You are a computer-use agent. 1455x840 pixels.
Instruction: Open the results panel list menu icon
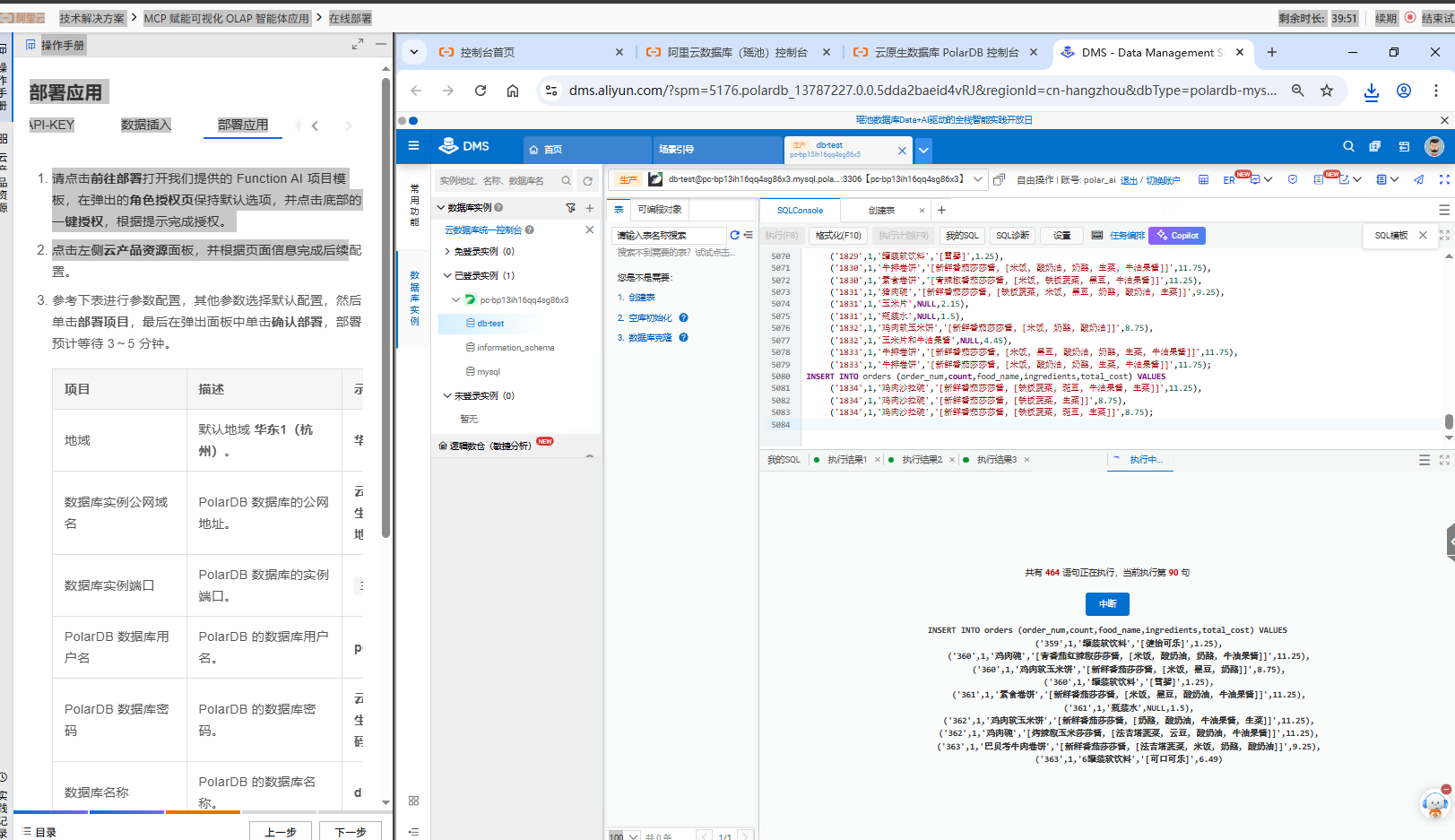[1425, 460]
